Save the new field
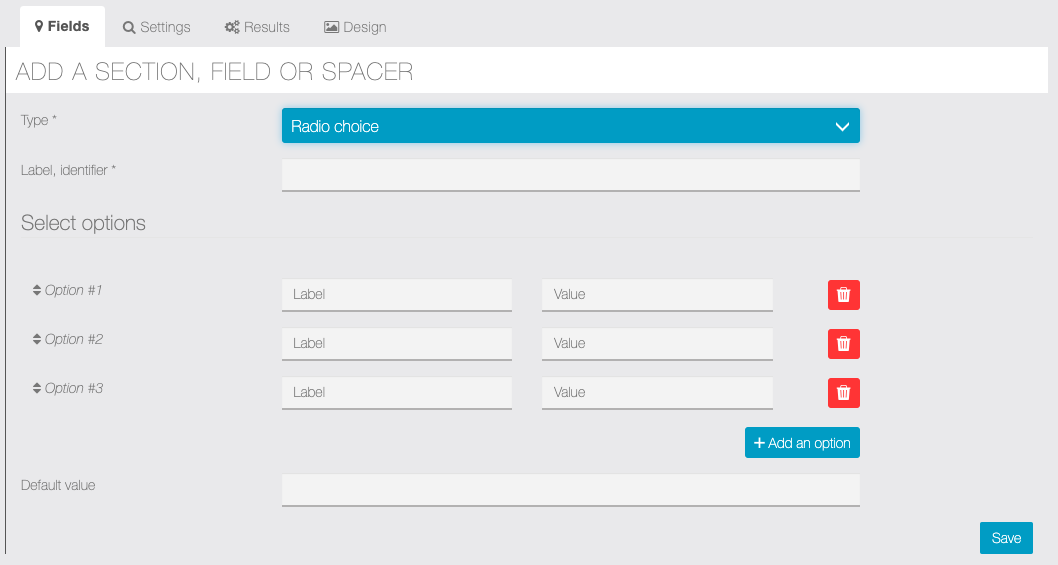The width and height of the screenshot is (1058, 565). [x=1006, y=538]
